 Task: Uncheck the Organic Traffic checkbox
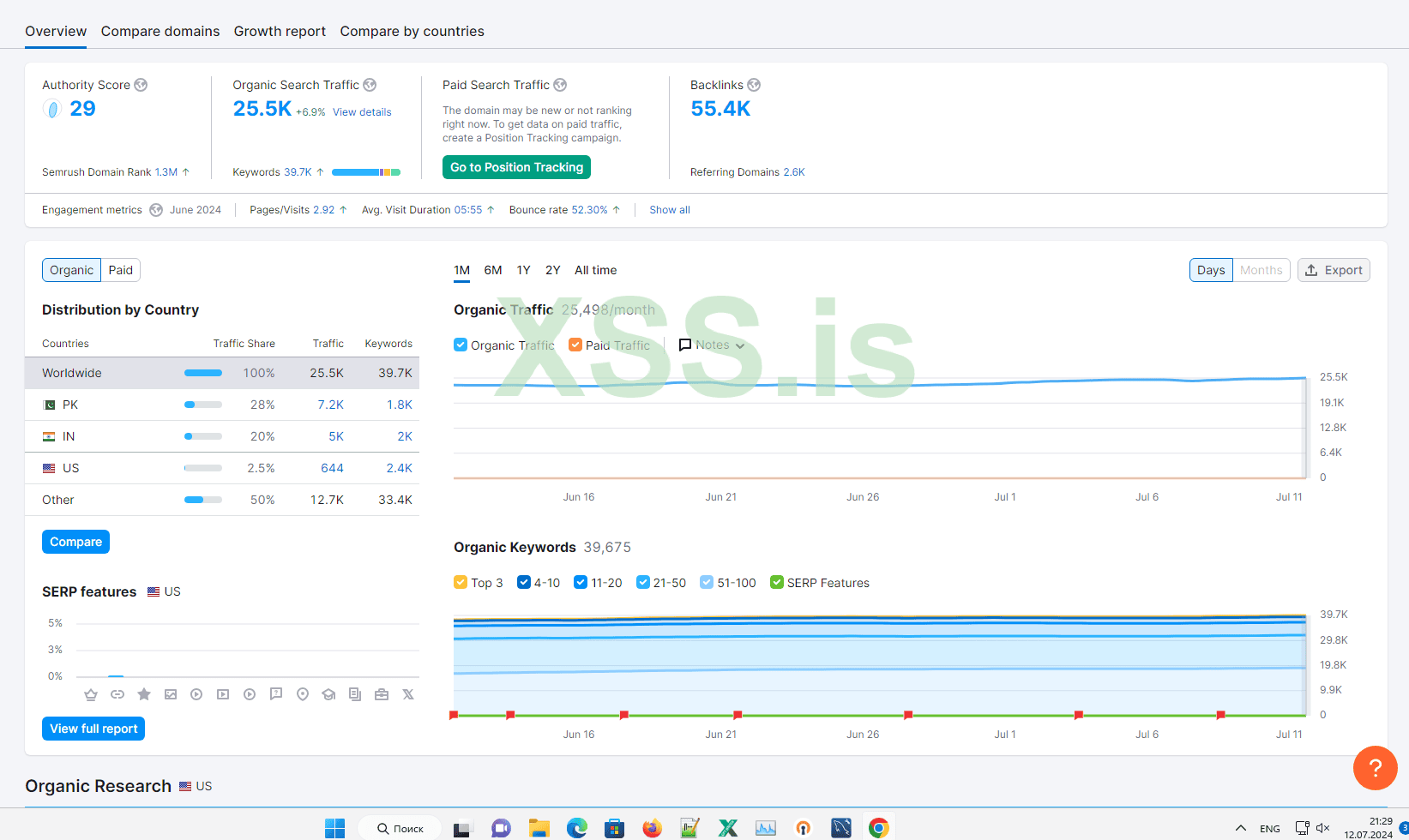click(461, 345)
